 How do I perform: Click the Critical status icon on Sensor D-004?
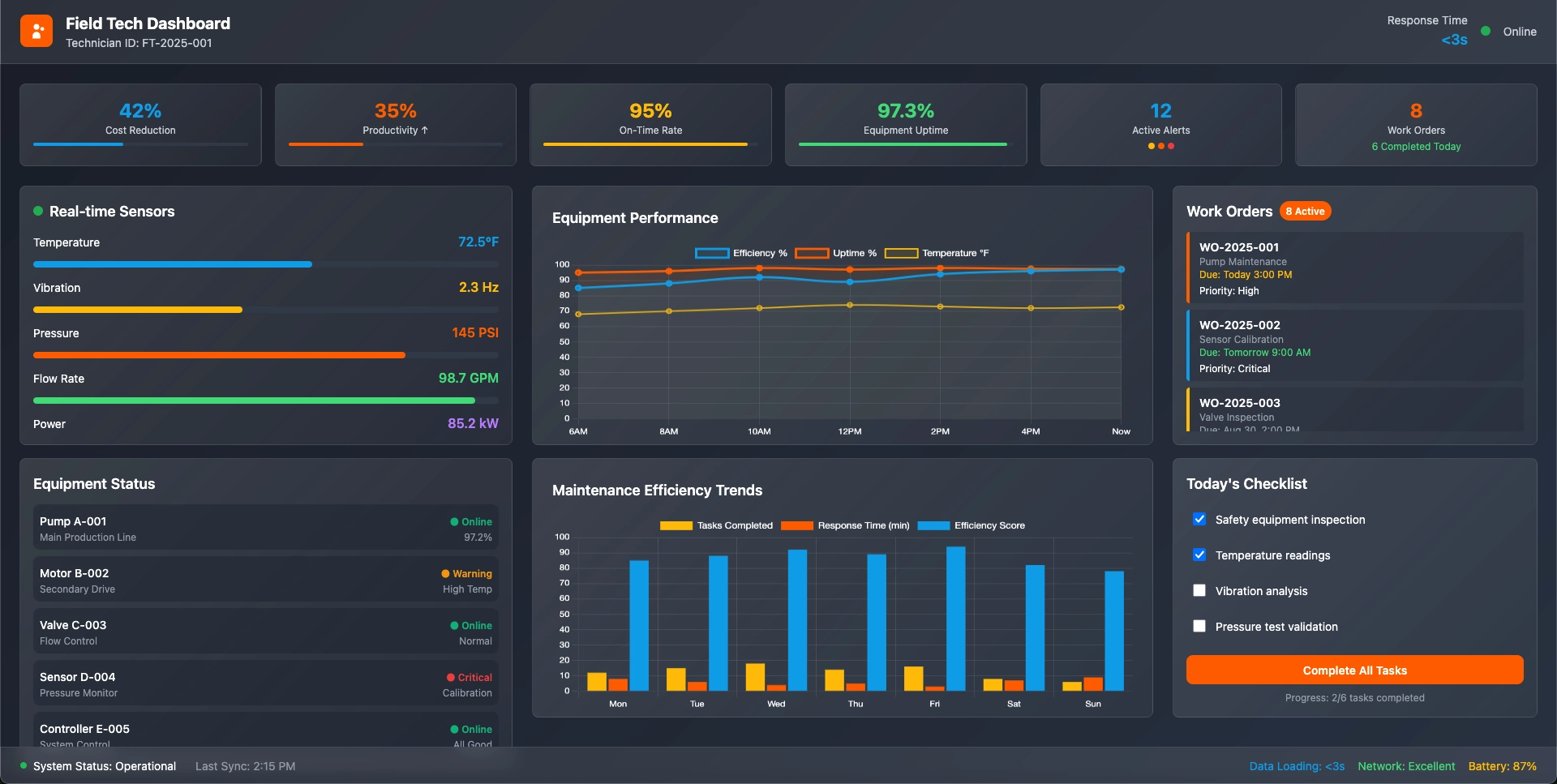pos(453,678)
